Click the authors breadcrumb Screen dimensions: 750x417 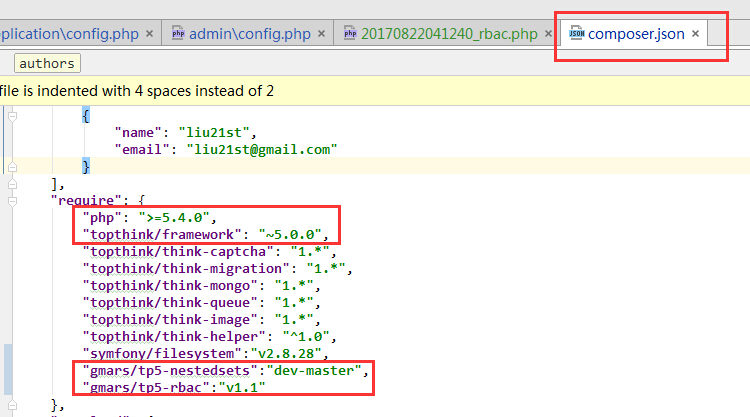pos(47,63)
